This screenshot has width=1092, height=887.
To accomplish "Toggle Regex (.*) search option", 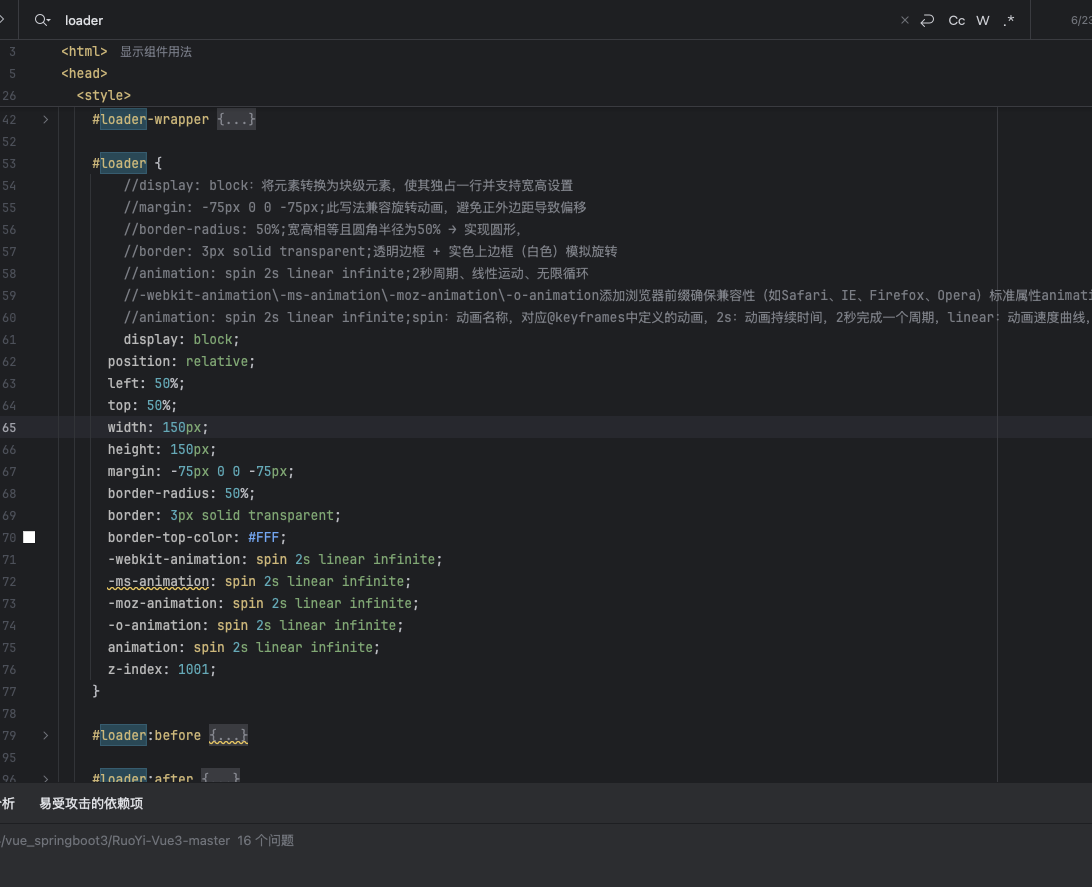I will [x=1008, y=20].
